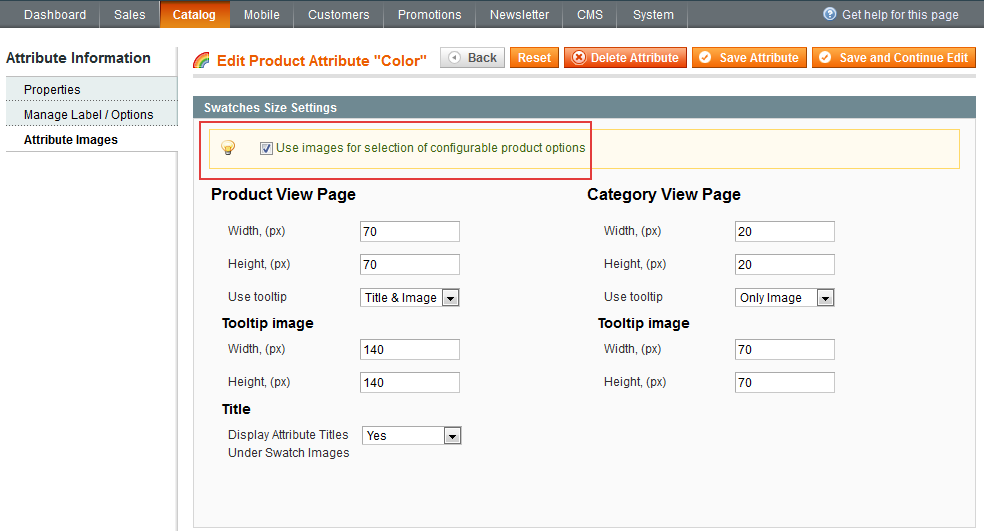Click the lightbulb hint icon
Viewport: 984px width, 531px height.
click(x=228, y=148)
